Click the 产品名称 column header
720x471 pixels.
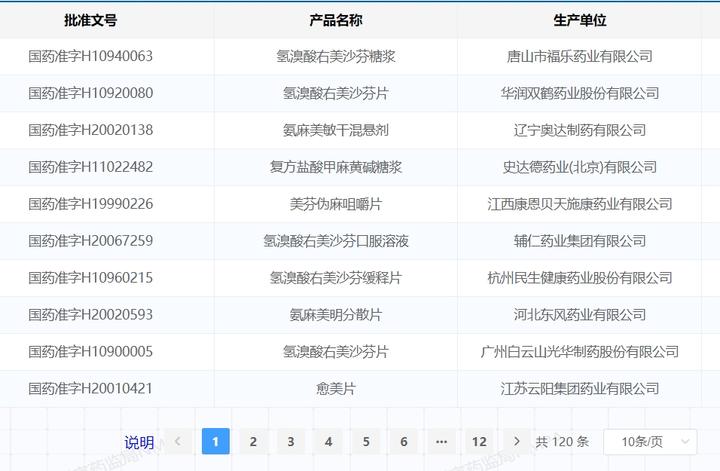336,20
